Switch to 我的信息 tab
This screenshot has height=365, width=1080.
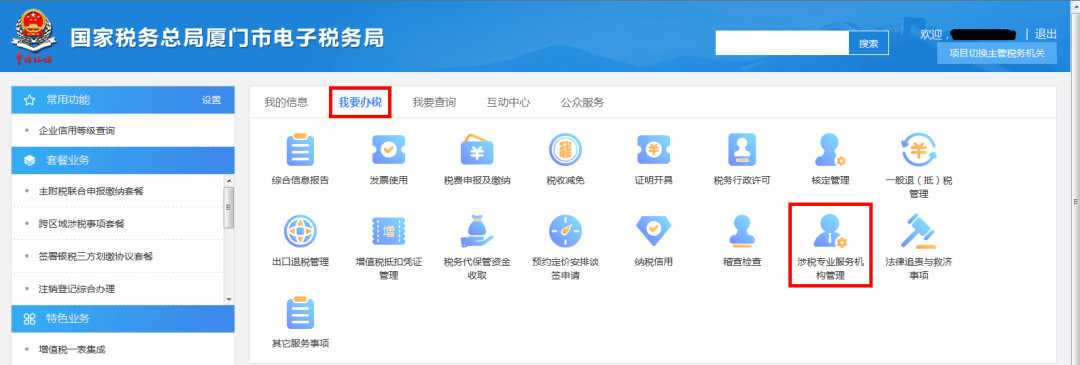point(286,103)
